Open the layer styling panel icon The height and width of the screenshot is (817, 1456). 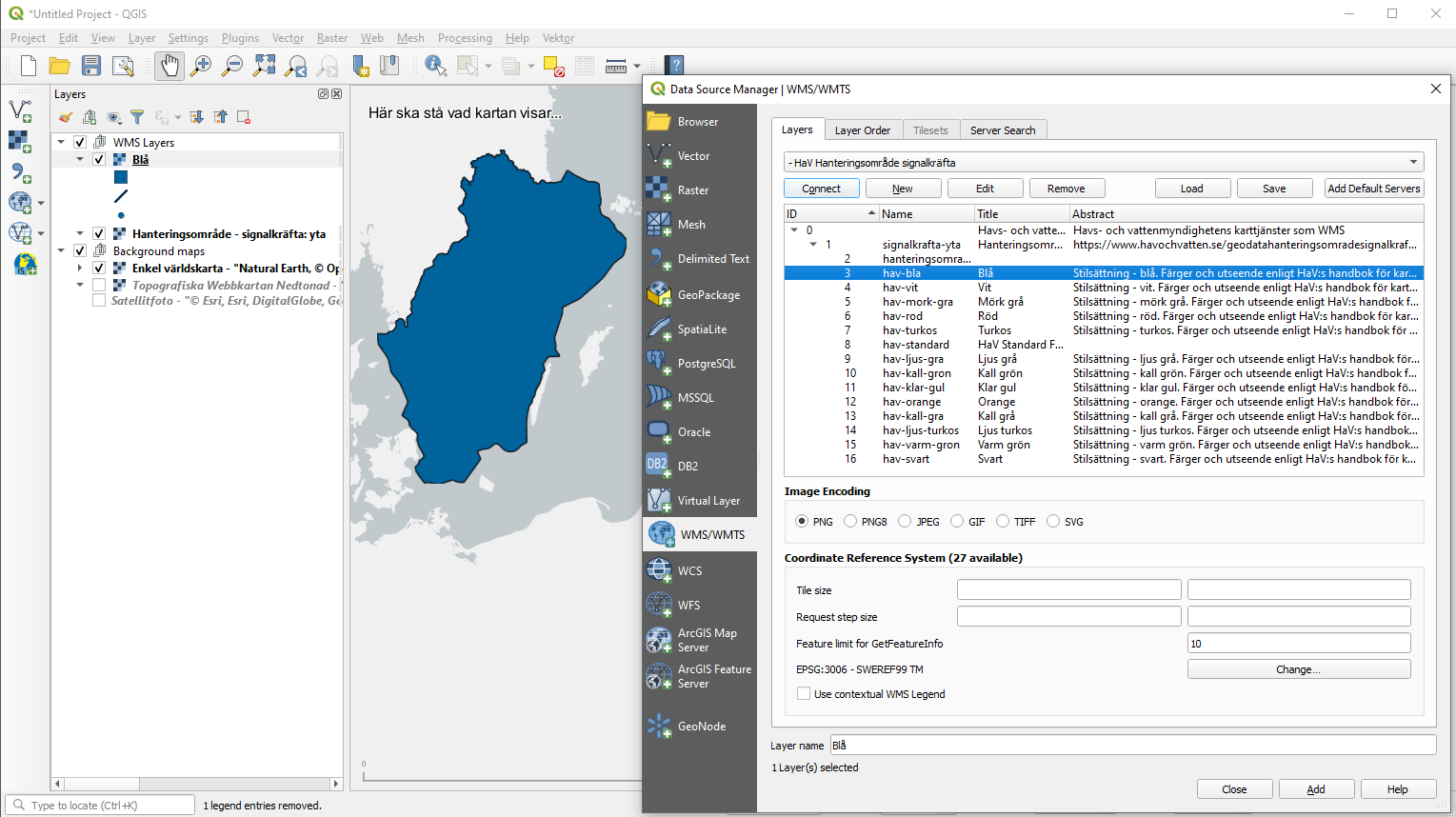[x=65, y=116]
